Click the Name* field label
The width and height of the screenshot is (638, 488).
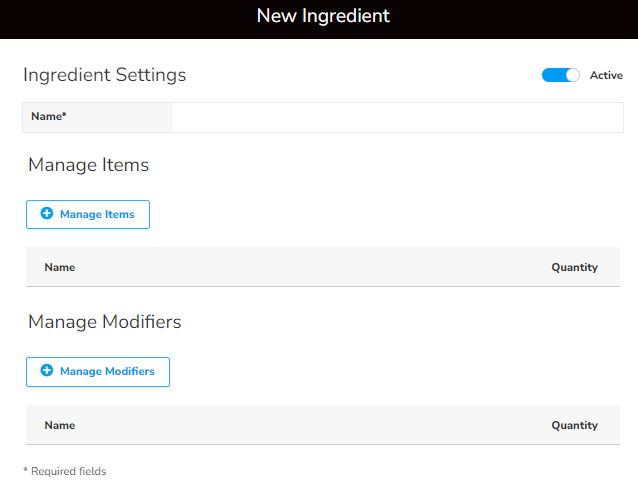click(49, 117)
